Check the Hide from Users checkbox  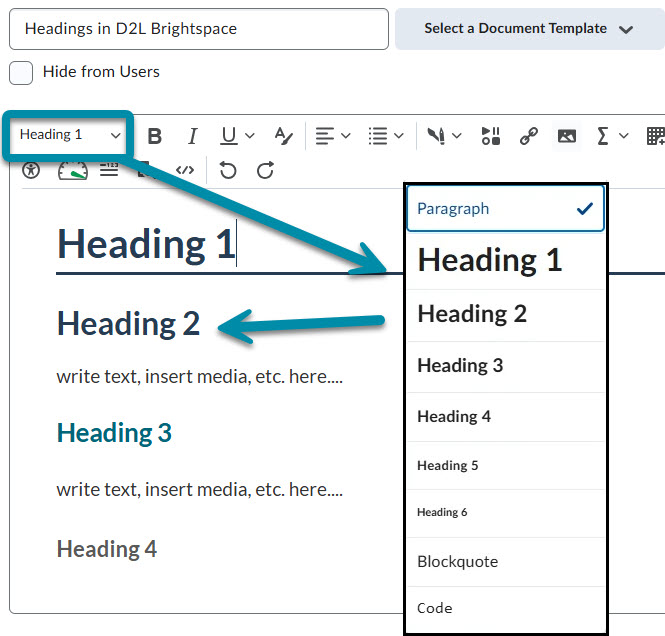click(21, 73)
